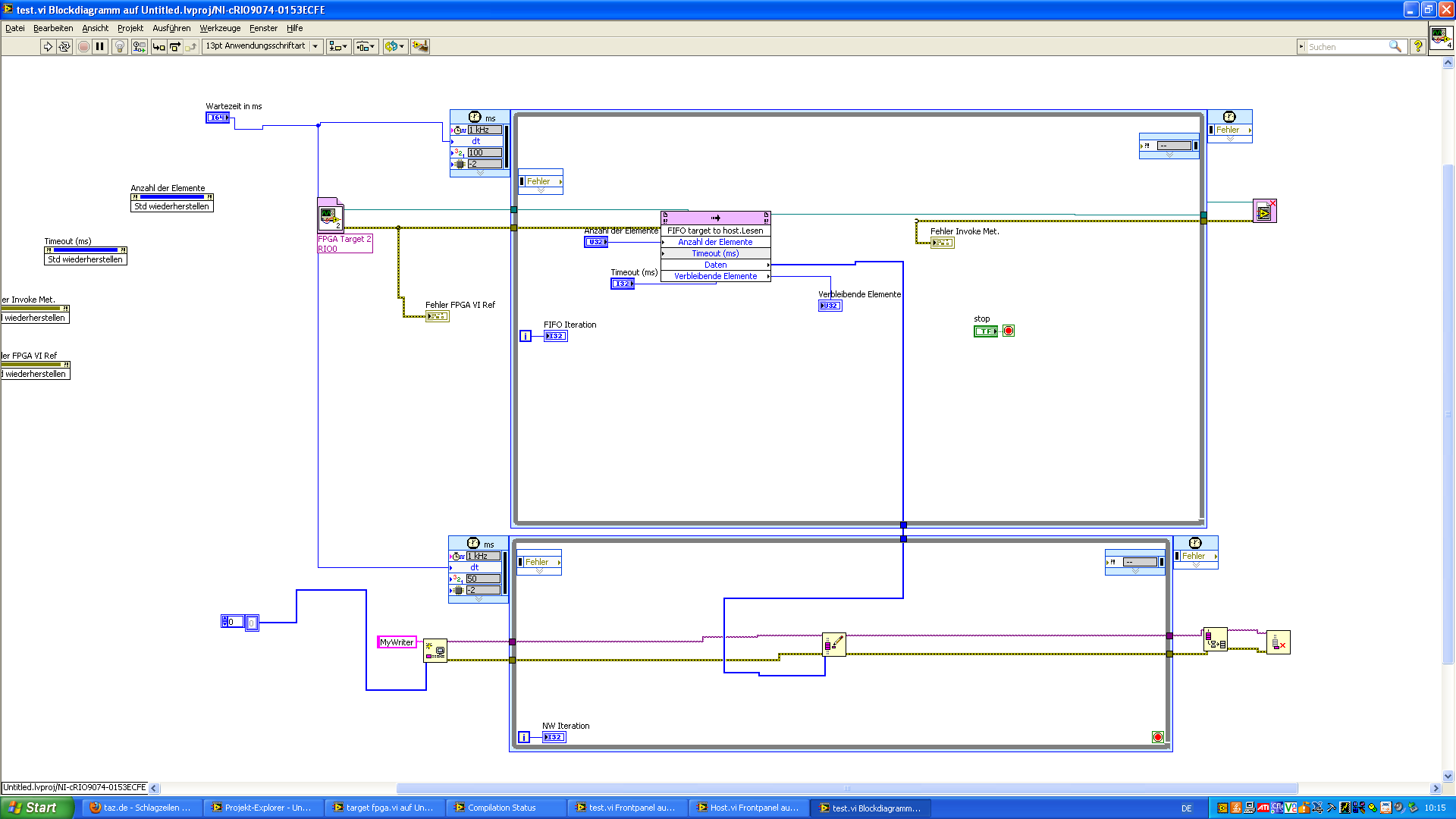The height and width of the screenshot is (819, 1456).
Task: Open the Werkzeuge menu
Action: pos(220,28)
